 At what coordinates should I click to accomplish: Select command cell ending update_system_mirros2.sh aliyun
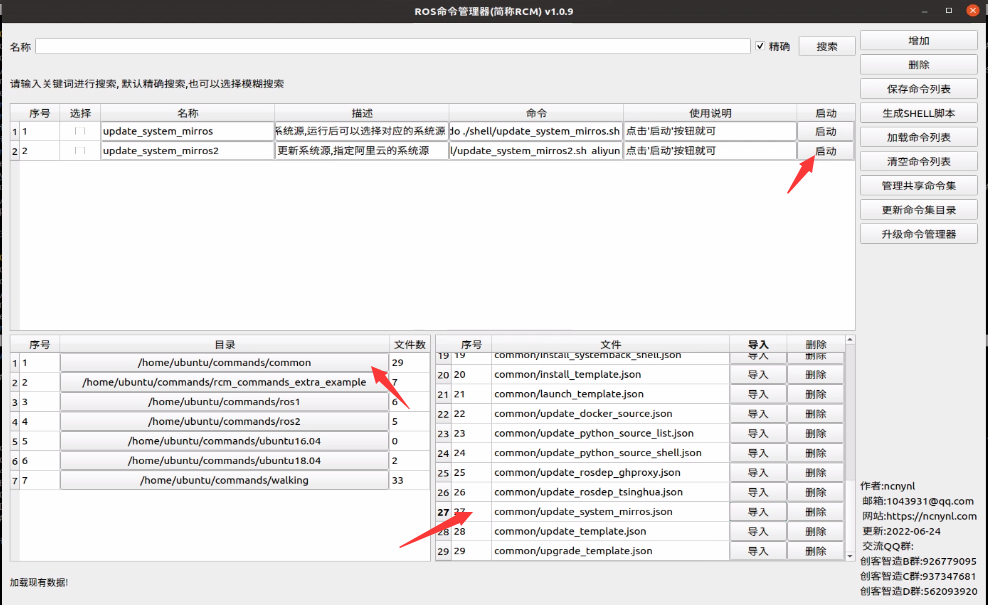[x=536, y=151]
